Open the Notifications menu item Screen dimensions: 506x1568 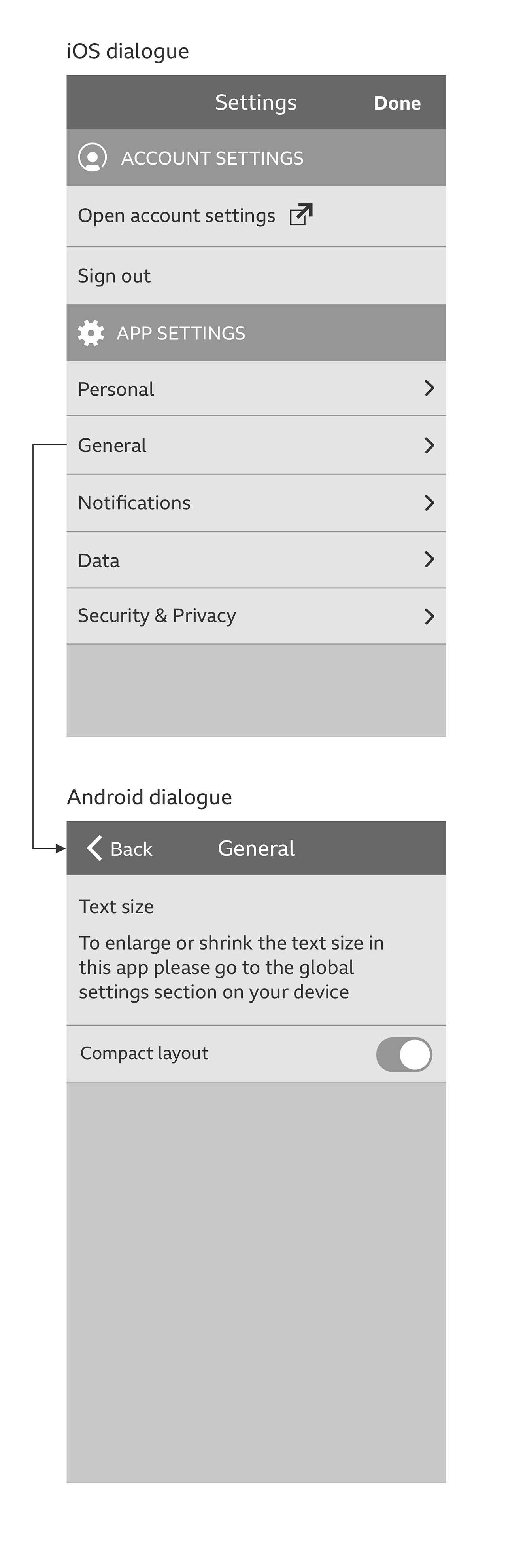pos(134,503)
